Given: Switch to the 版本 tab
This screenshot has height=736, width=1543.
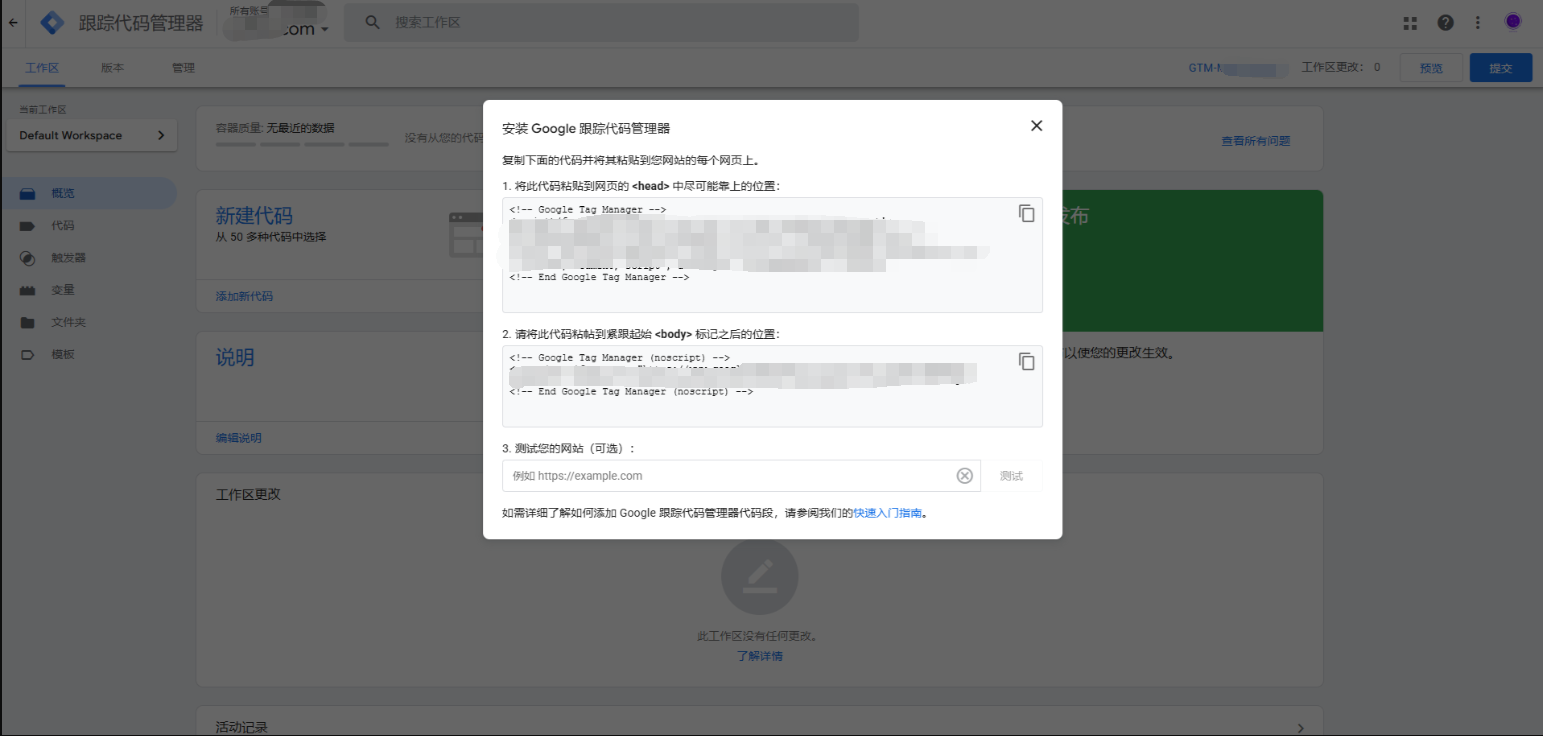Looking at the screenshot, I should click(x=113, y=68).
